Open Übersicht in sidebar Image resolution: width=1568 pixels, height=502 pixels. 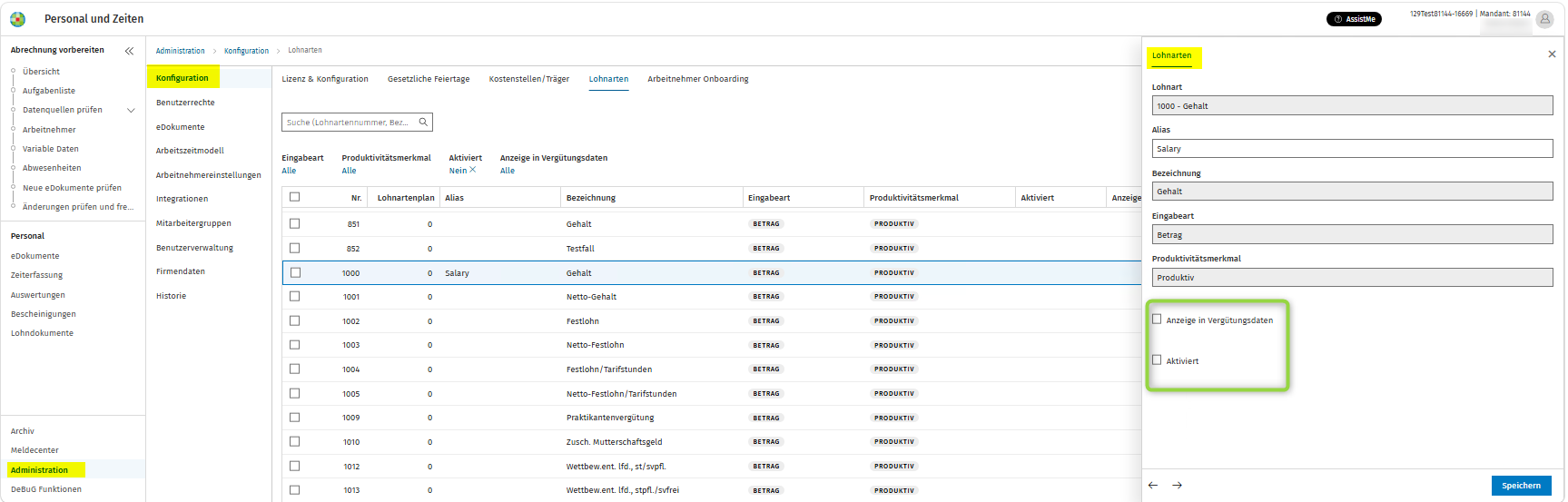click(41, 72)
